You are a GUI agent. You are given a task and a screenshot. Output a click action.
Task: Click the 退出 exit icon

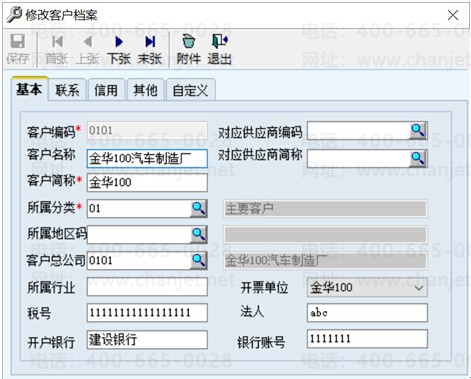coord(220,49)
